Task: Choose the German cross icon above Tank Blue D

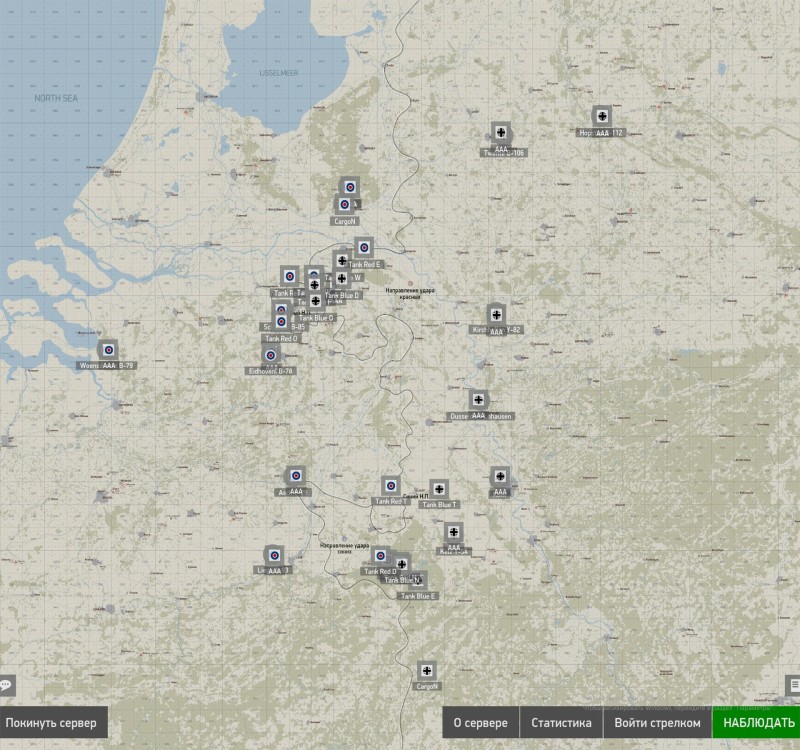Action: point(342,278)
